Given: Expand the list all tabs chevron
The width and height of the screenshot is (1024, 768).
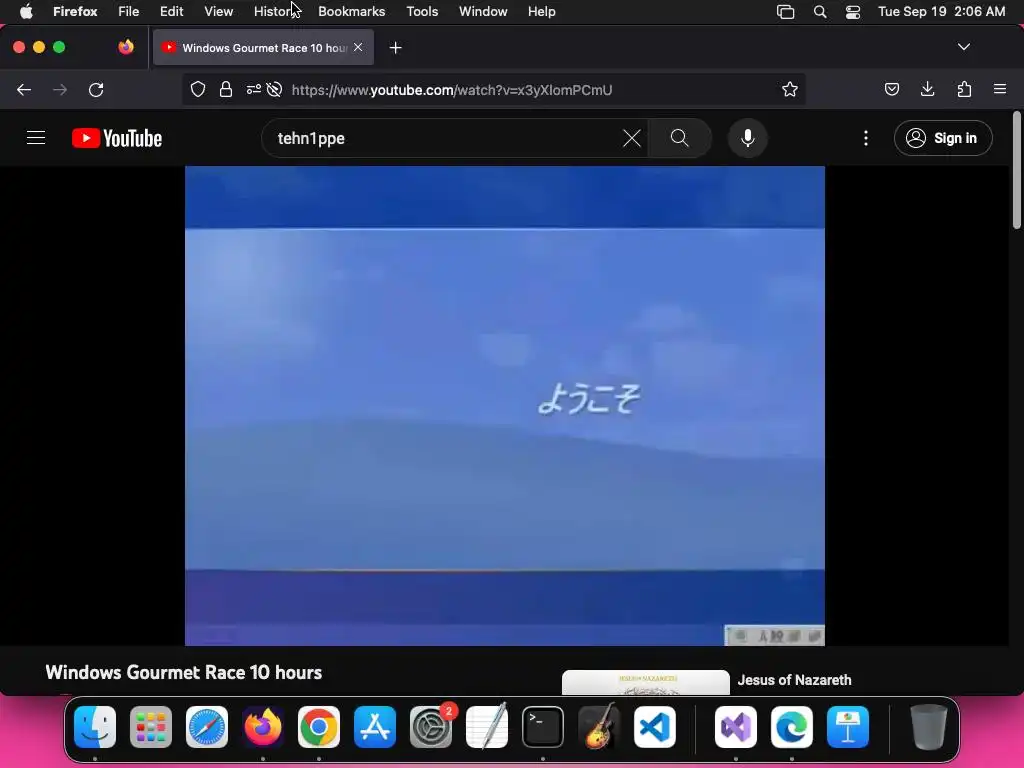Looking at the screenshot, I should [x=963, y=47].
